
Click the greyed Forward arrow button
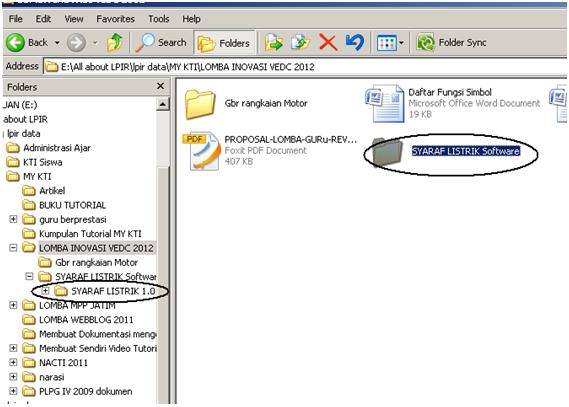(x=76, y=42)
